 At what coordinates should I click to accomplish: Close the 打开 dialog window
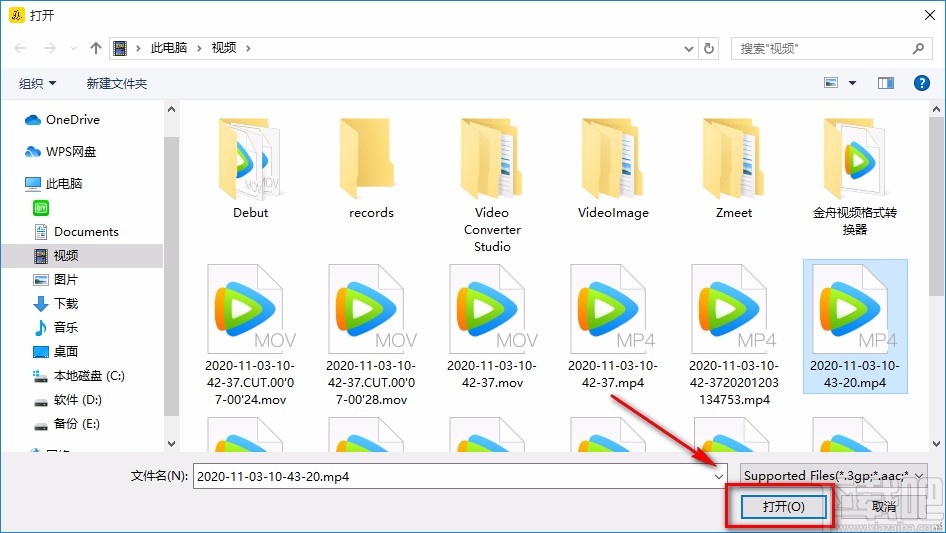930,15
